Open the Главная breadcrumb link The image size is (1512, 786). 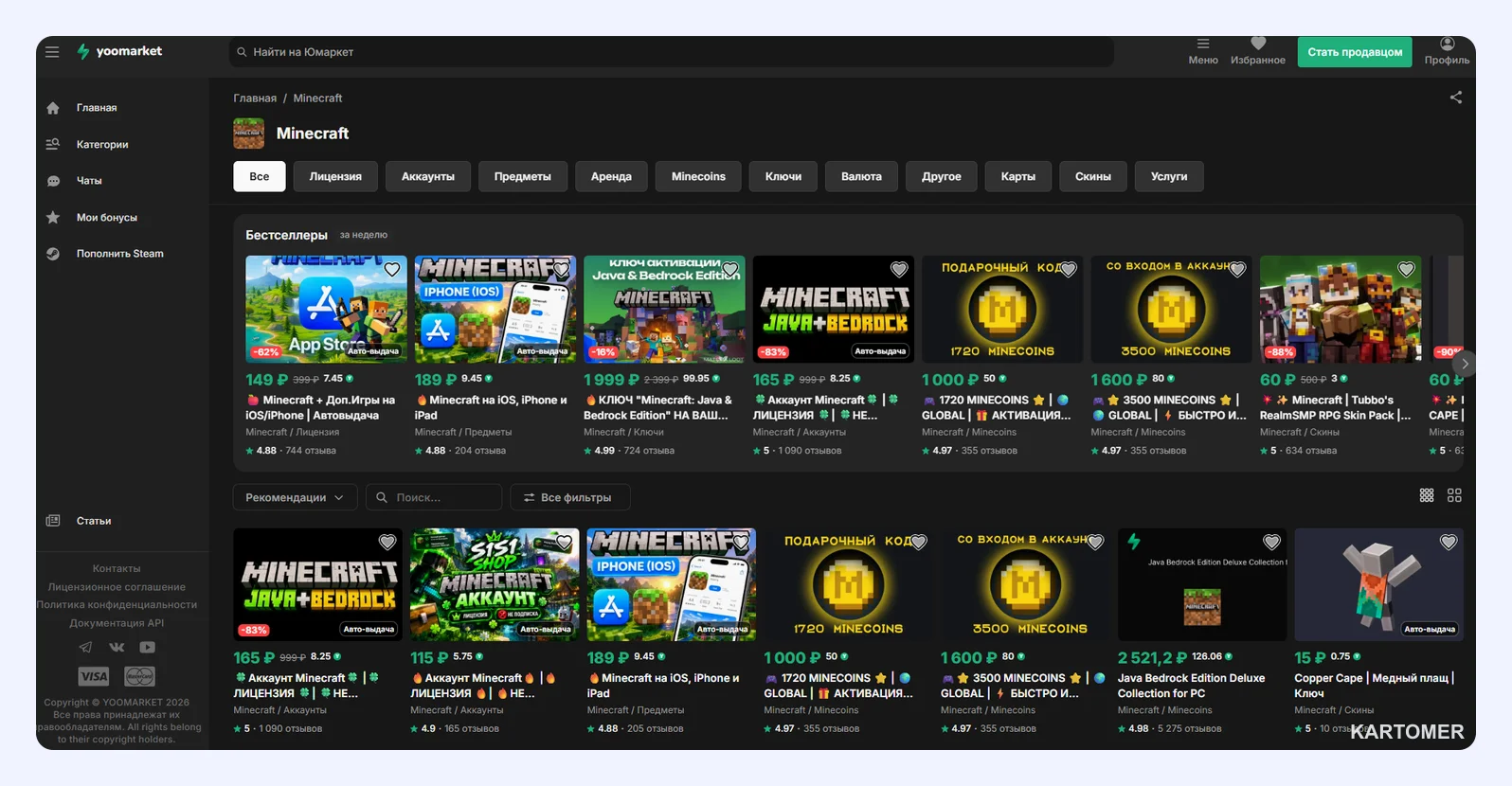(x=255, y=98)
